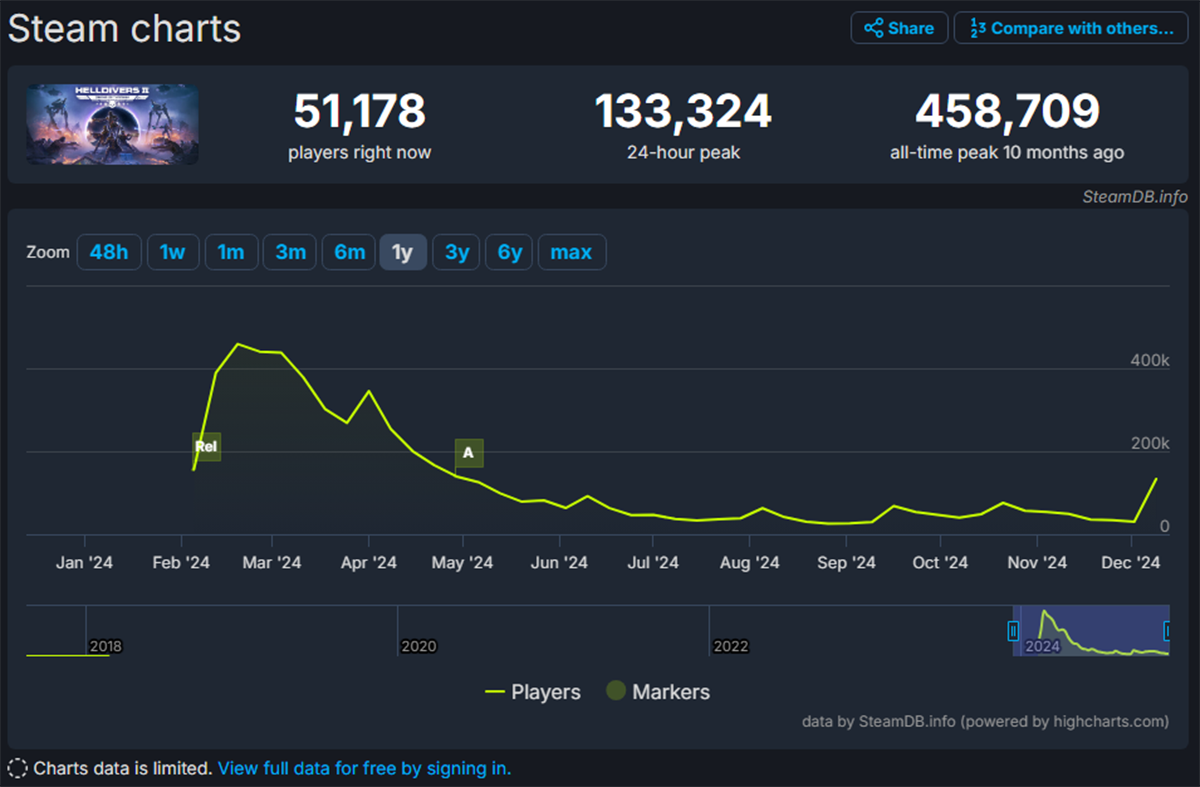Viewport: 1200px width, 787px height.
Task: Grab the left navigator range handle
Action: point(1013,631)
